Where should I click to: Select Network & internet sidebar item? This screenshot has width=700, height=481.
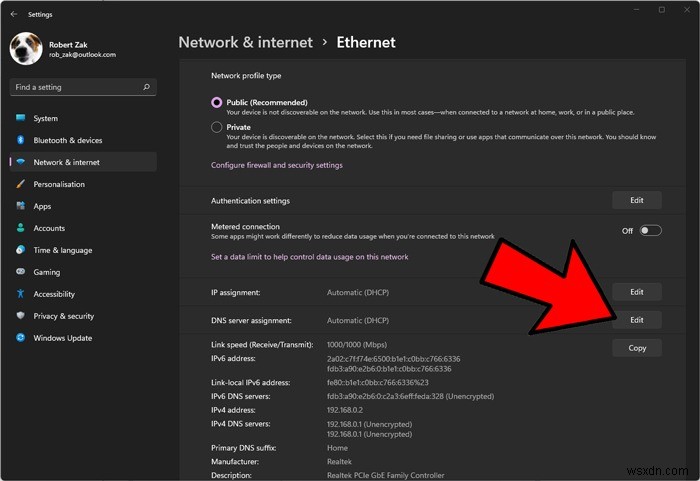tap(83, 162)
